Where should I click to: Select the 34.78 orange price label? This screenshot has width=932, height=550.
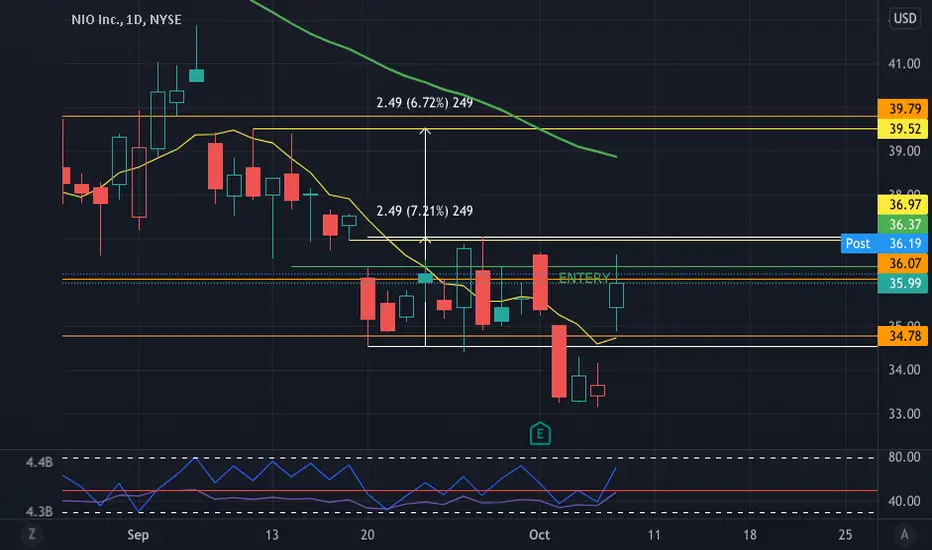pyautogui.click(x=903, y=336)
